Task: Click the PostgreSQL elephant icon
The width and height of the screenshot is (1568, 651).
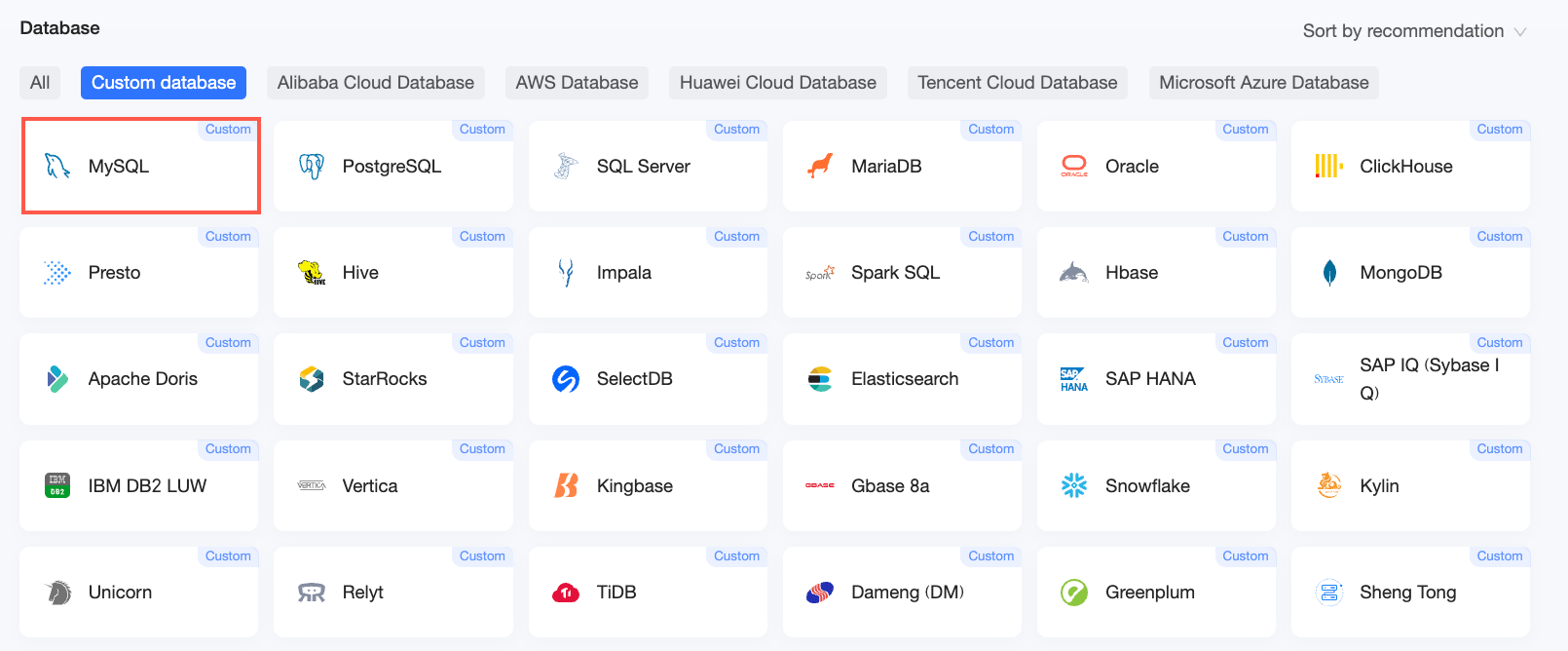Action: [x=312, y=167]
